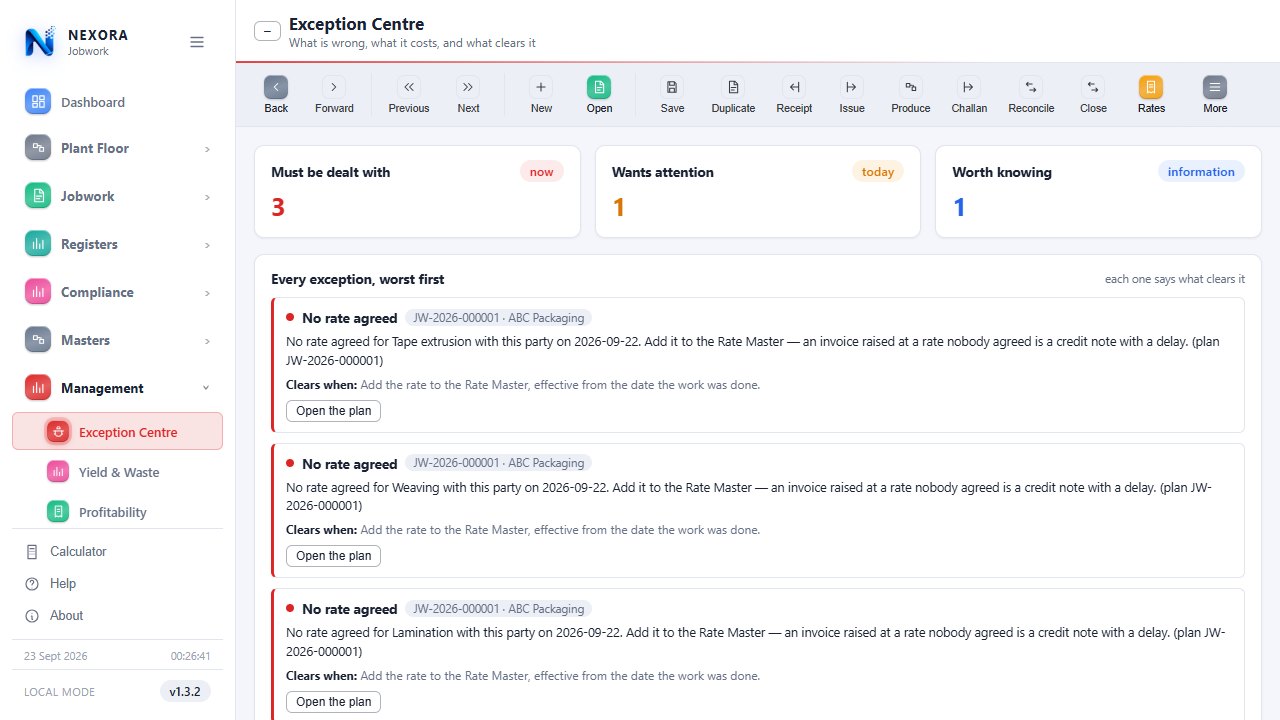Expand the Masters sidebar section
This screenshot has height=720, width=1280.
tap(118, 340)
